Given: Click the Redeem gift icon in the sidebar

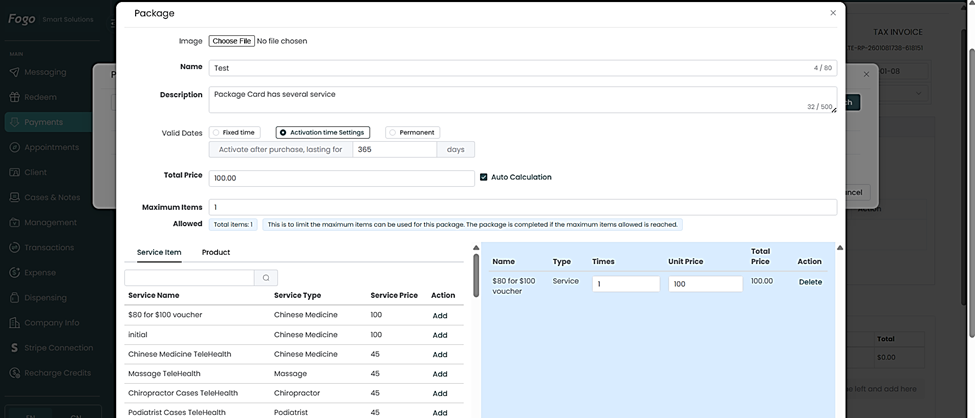Looking at the screenshot, I should click(14, 97).
